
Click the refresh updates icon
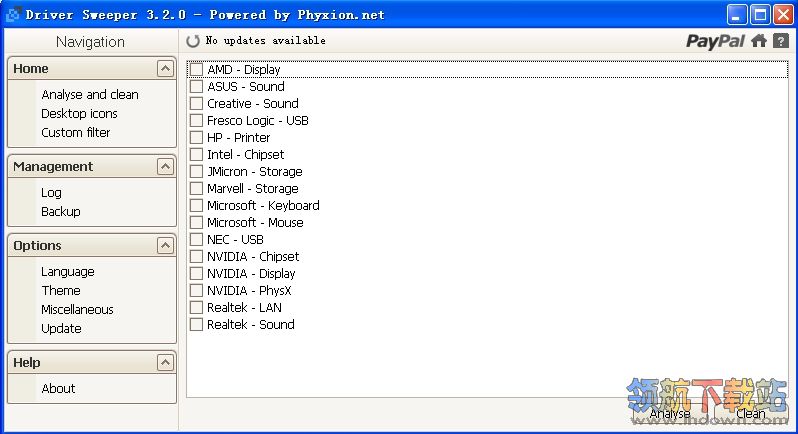coord(193,41)
